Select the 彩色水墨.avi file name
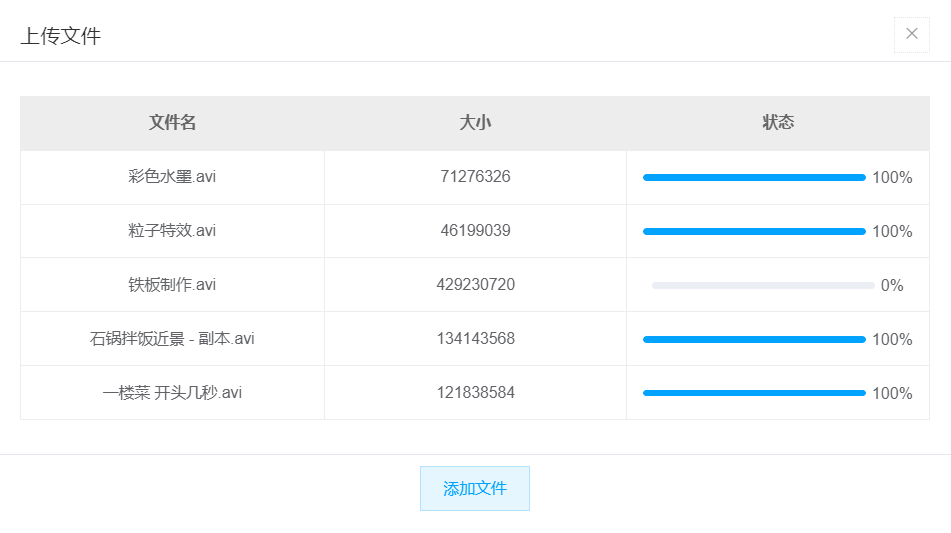This screenshot has height=533, width=951. click(x=172, y=176)
